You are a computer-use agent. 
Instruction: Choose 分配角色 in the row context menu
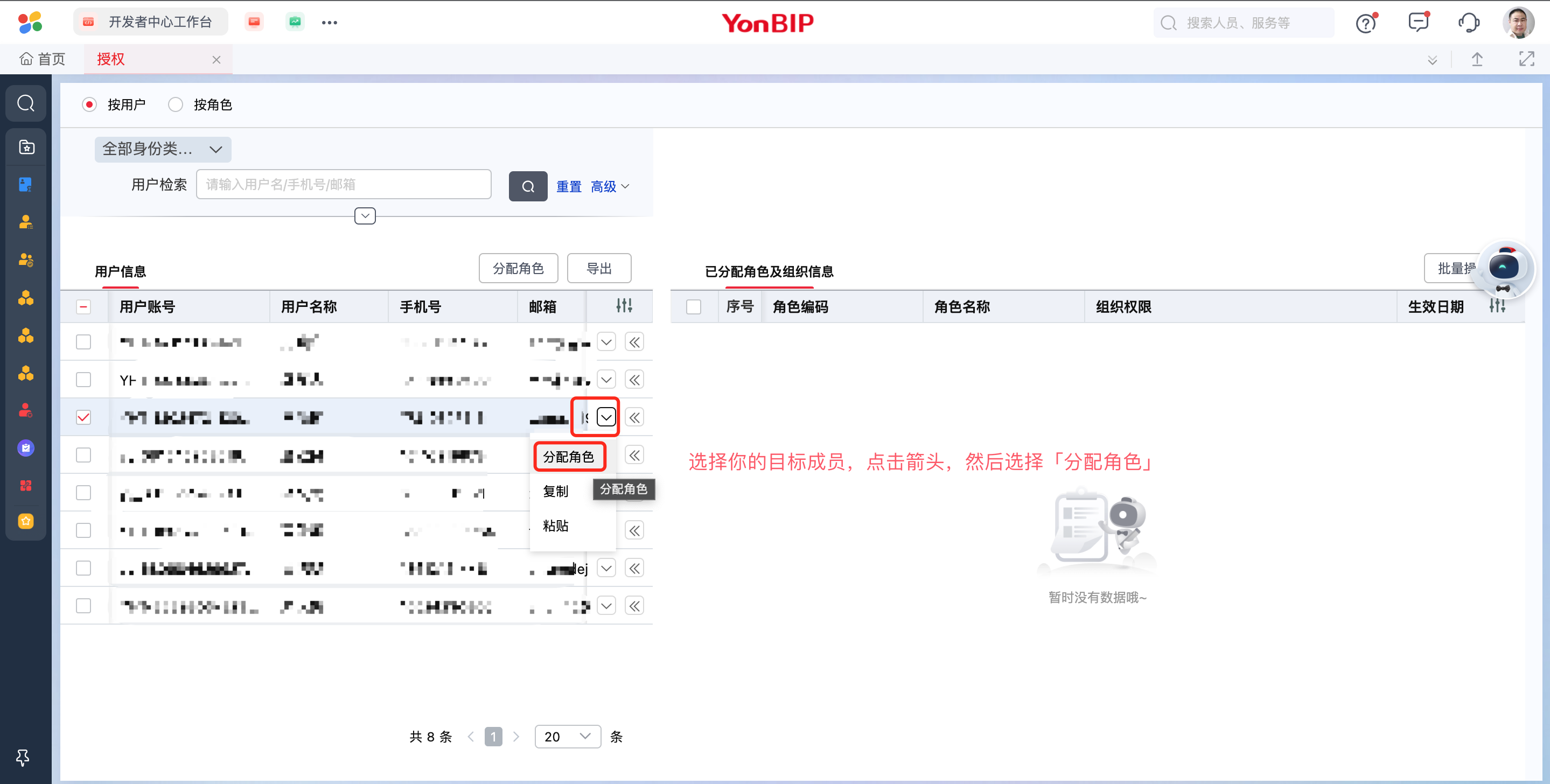click(568, 457)
